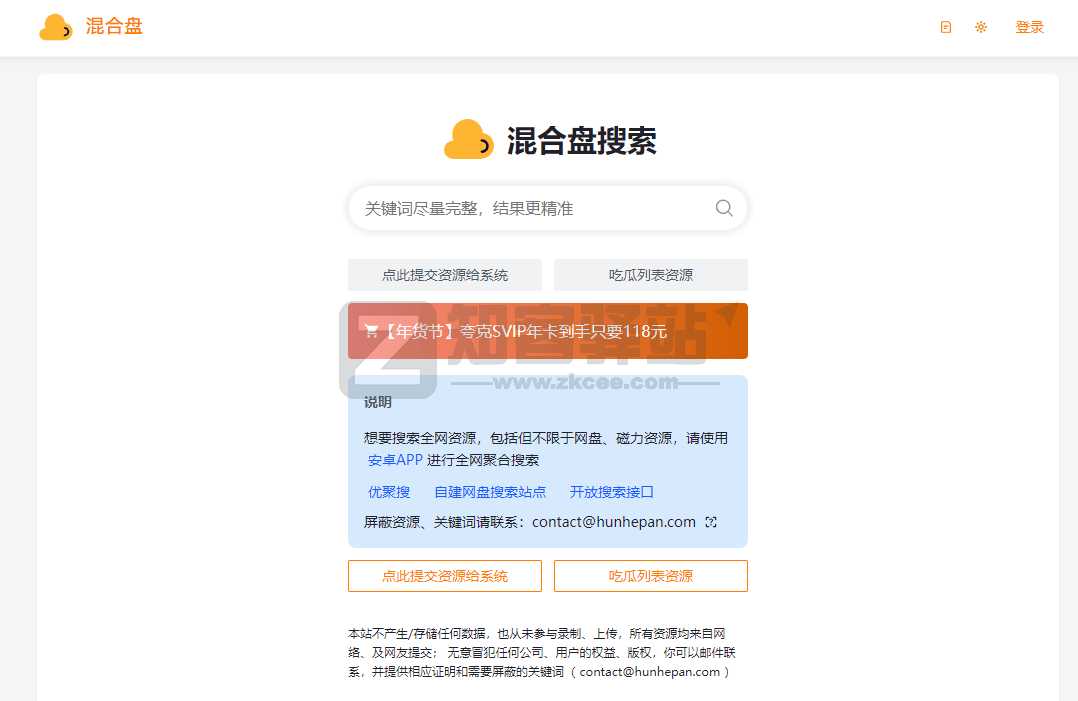This screenshot has height=701, width=1078.
Task: Click the shopping cart icon in the promo banner
Action: (369, 330)
